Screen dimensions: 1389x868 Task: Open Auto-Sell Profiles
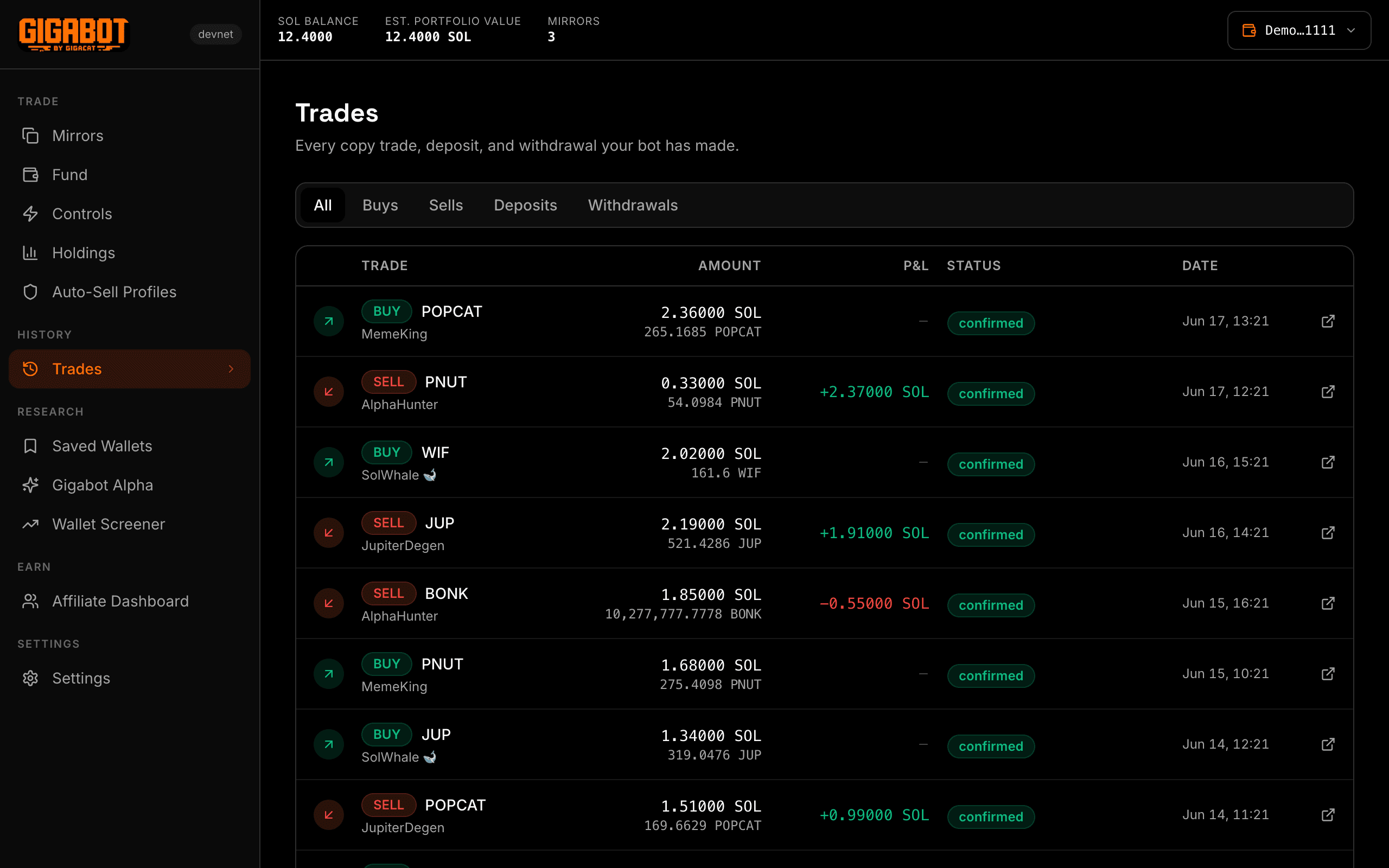(130, 292)
